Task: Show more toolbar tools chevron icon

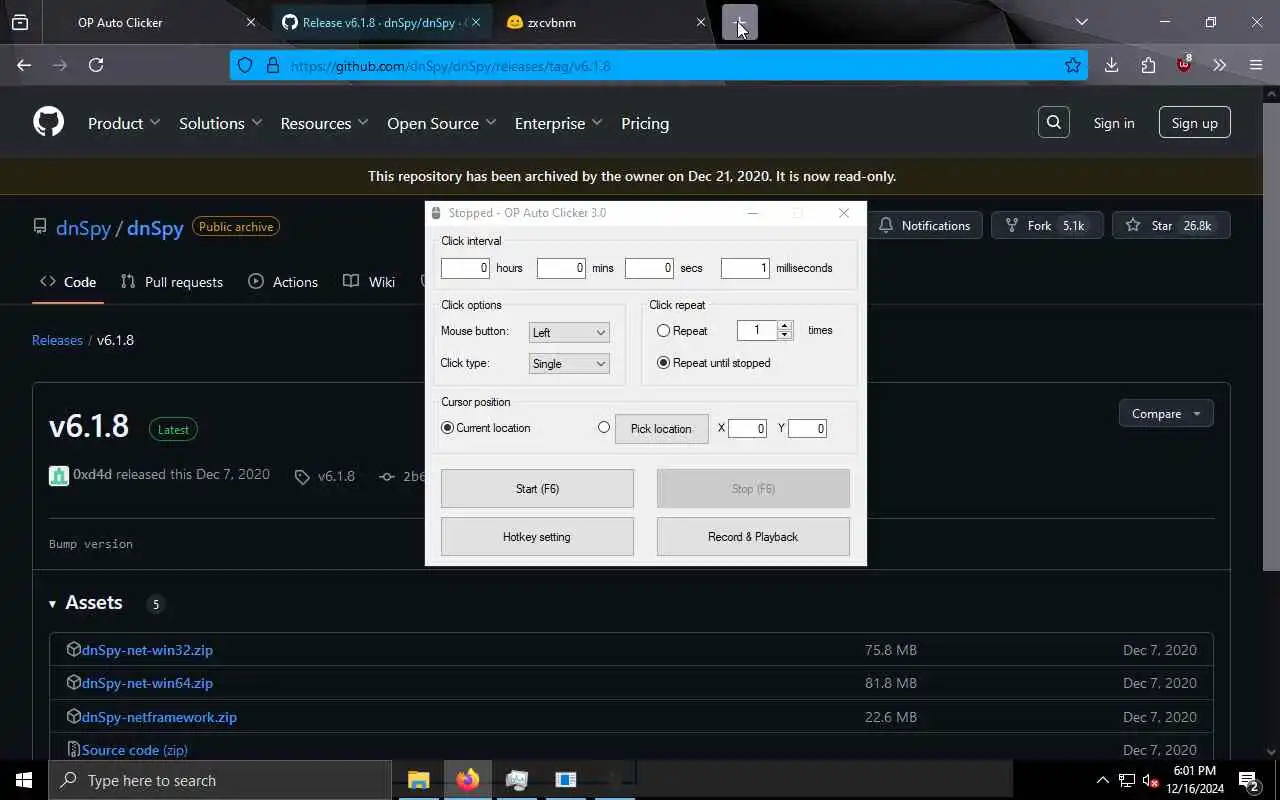Action: coord(1220,65)
